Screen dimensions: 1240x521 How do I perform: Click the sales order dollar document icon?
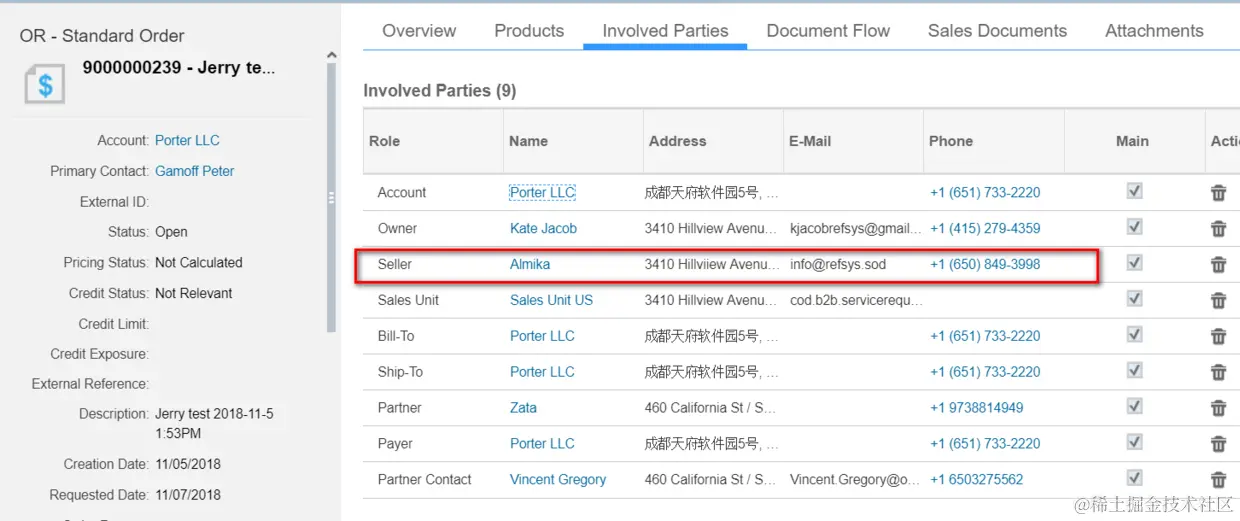point(45,84)
